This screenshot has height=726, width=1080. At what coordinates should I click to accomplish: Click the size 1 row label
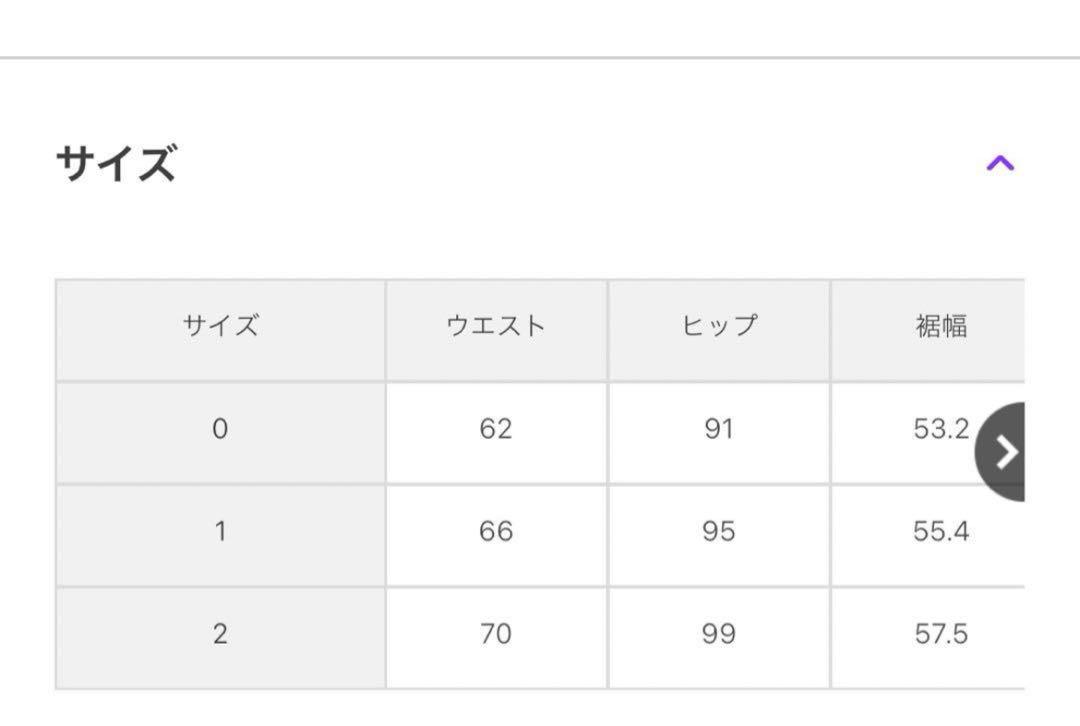(220, 532)
